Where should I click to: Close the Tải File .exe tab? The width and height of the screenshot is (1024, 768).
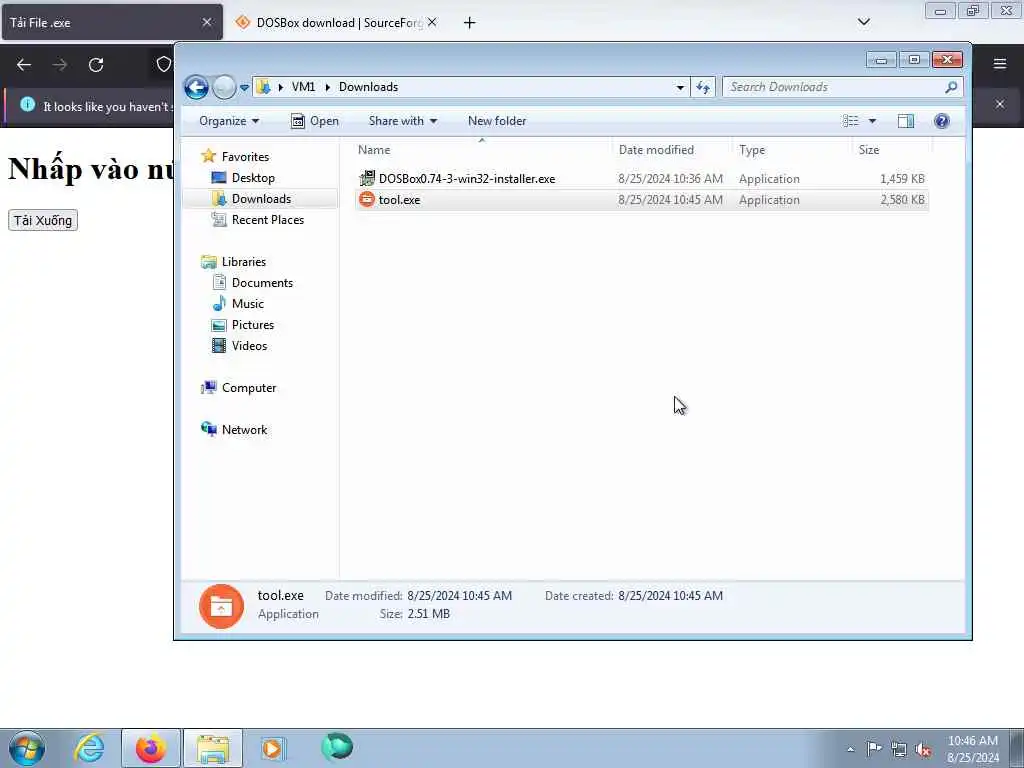click(207, 22)
